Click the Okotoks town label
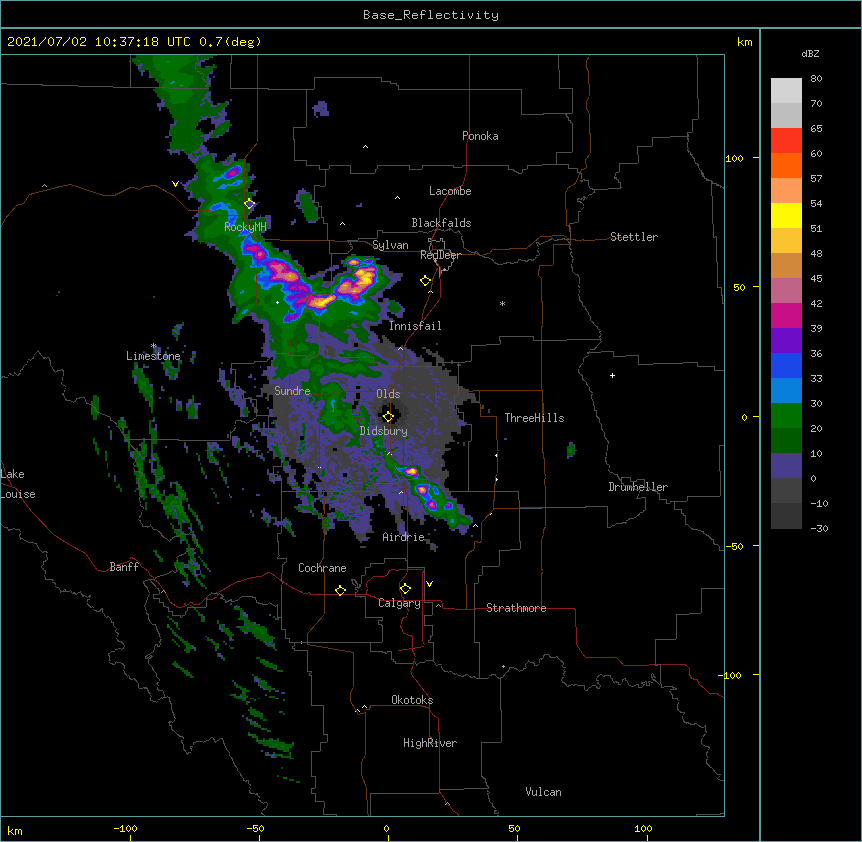This screenshot has height=842, width=862. 412,700
